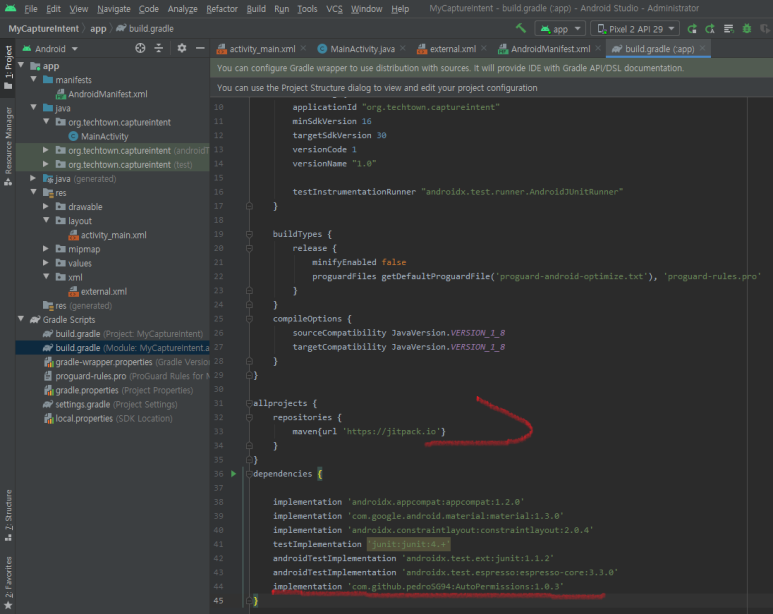Screen dimensions: 773x614
Task: Close the AndroidManifest.xml tab
Action: tap(598, 48)
